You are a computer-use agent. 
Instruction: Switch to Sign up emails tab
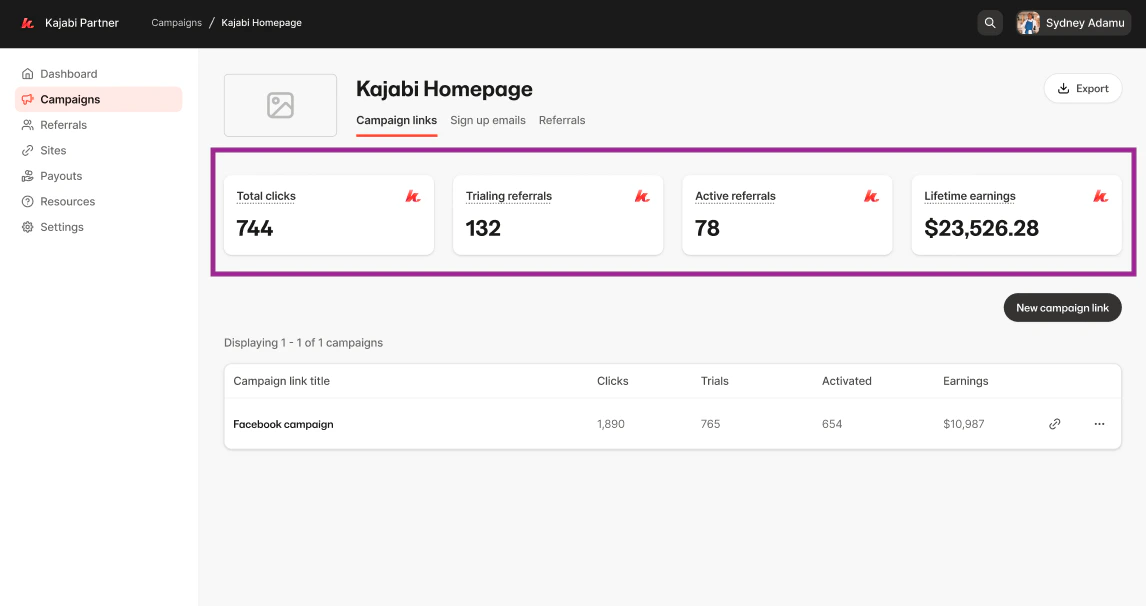(x=487, y=121)
